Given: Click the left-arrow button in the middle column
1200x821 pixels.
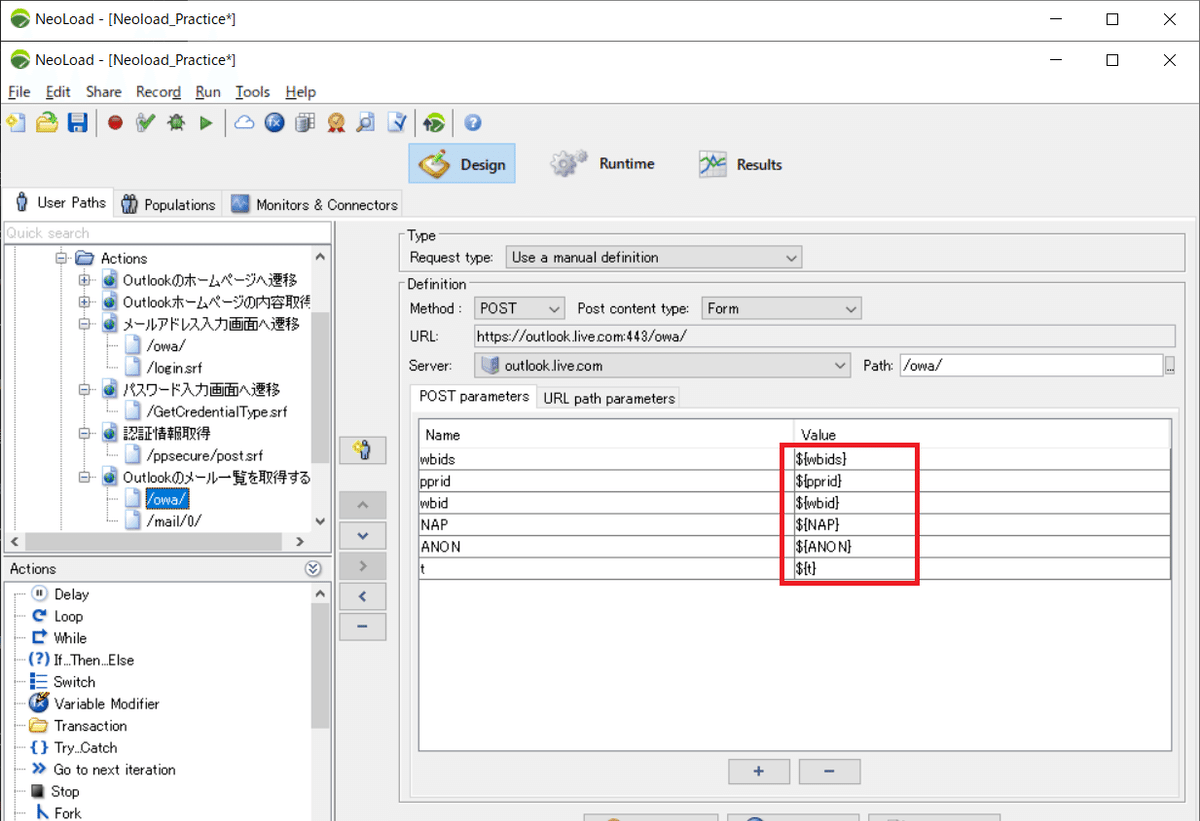Looking at the screenshot, I should click(x=363, y=597).
